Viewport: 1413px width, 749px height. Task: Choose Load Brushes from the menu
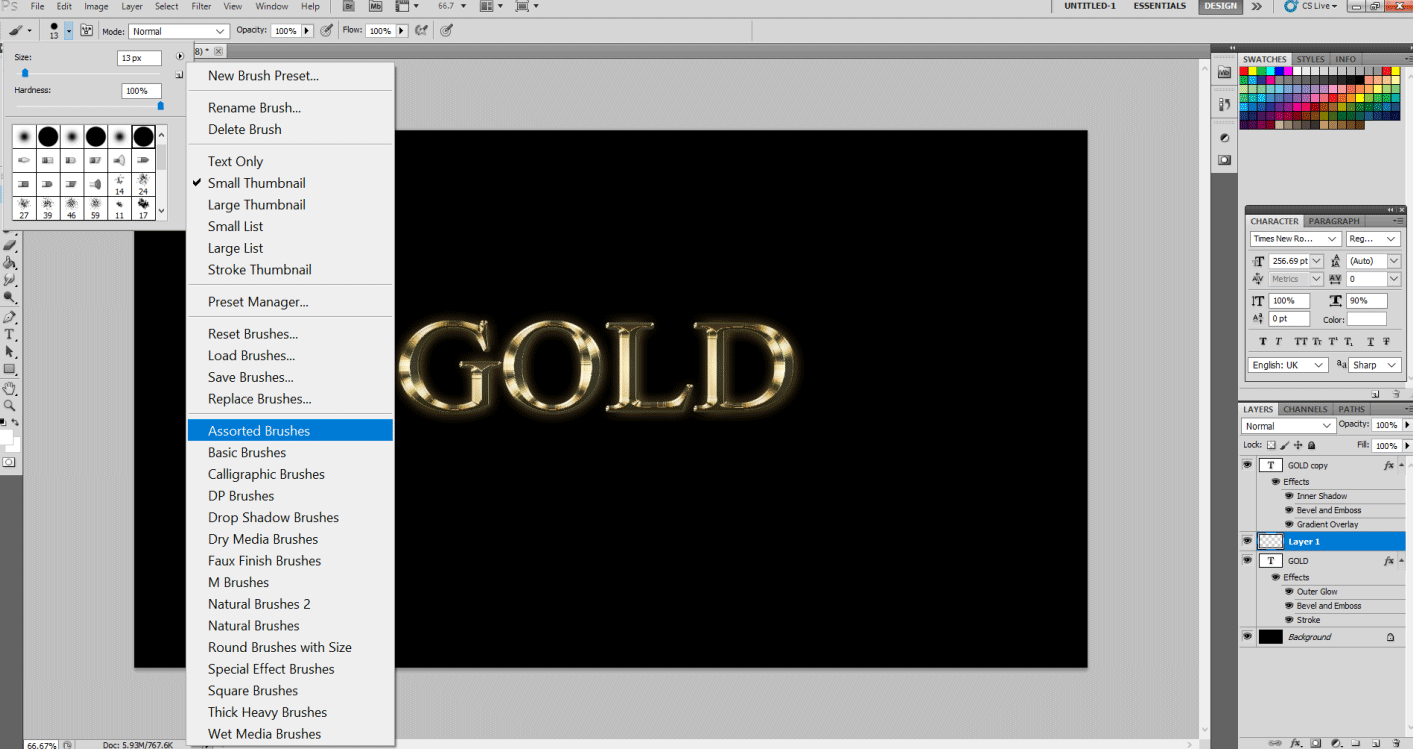251,355
